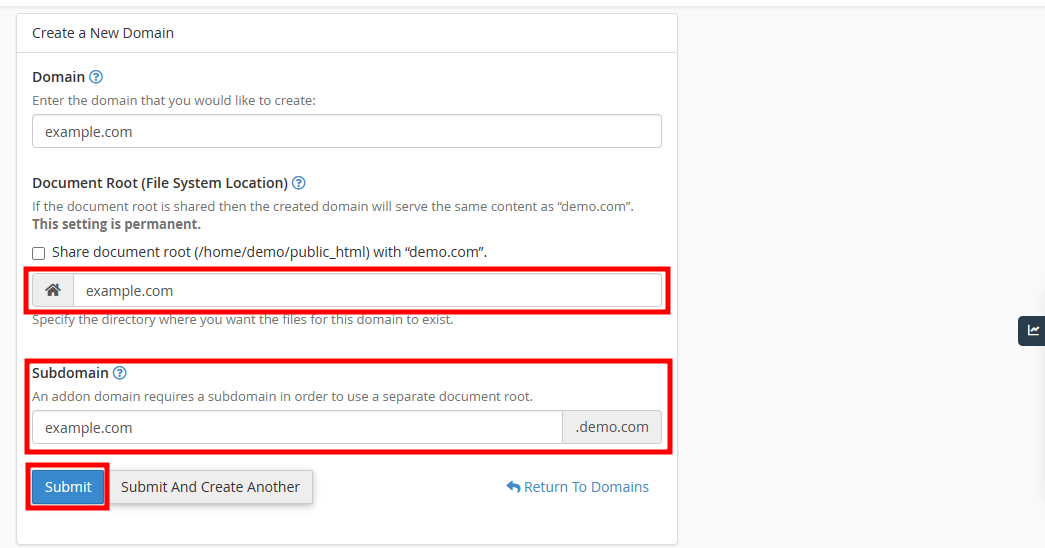Click the home icon before document root field
The height and width of the screenshot is (548, 1045).
pos(53,291)
